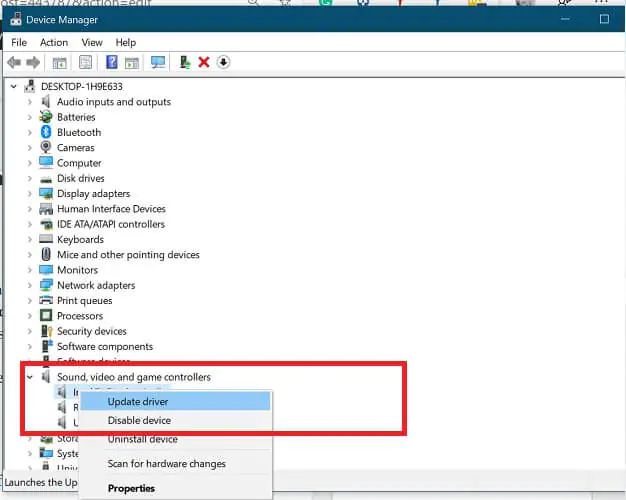Click the red X uninstall device icon

coord(204,62)
